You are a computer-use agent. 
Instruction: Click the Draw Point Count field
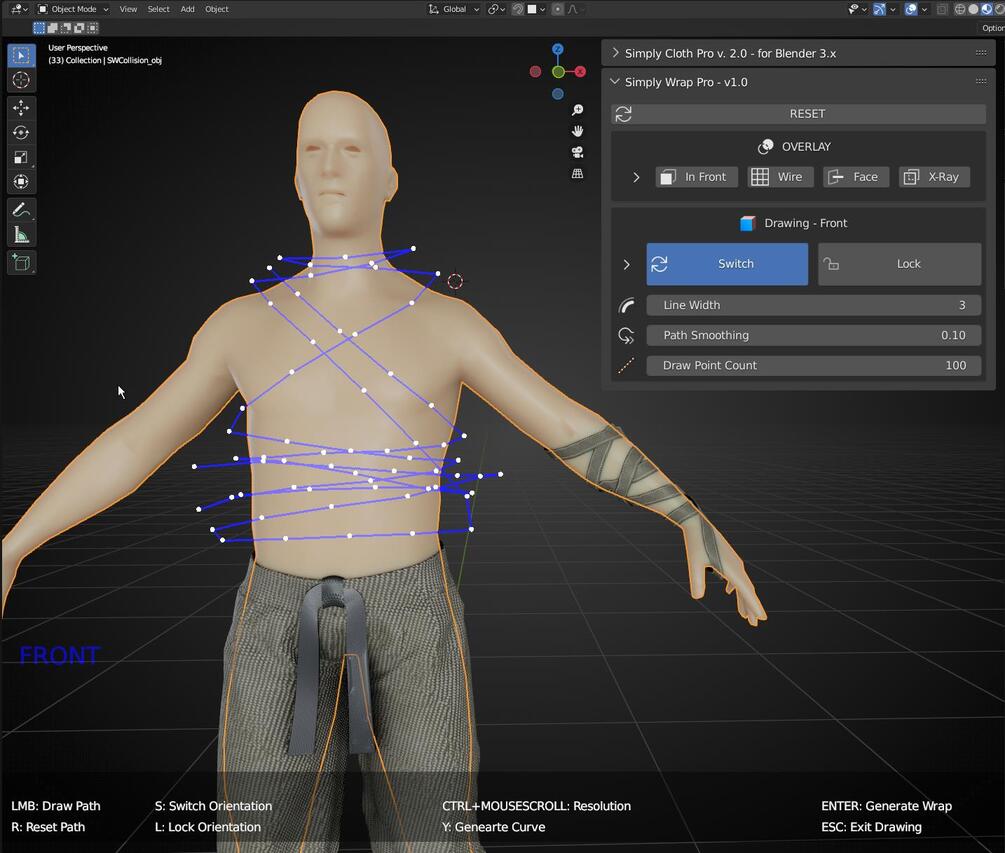pyautogui.click(x=813, y=365)
